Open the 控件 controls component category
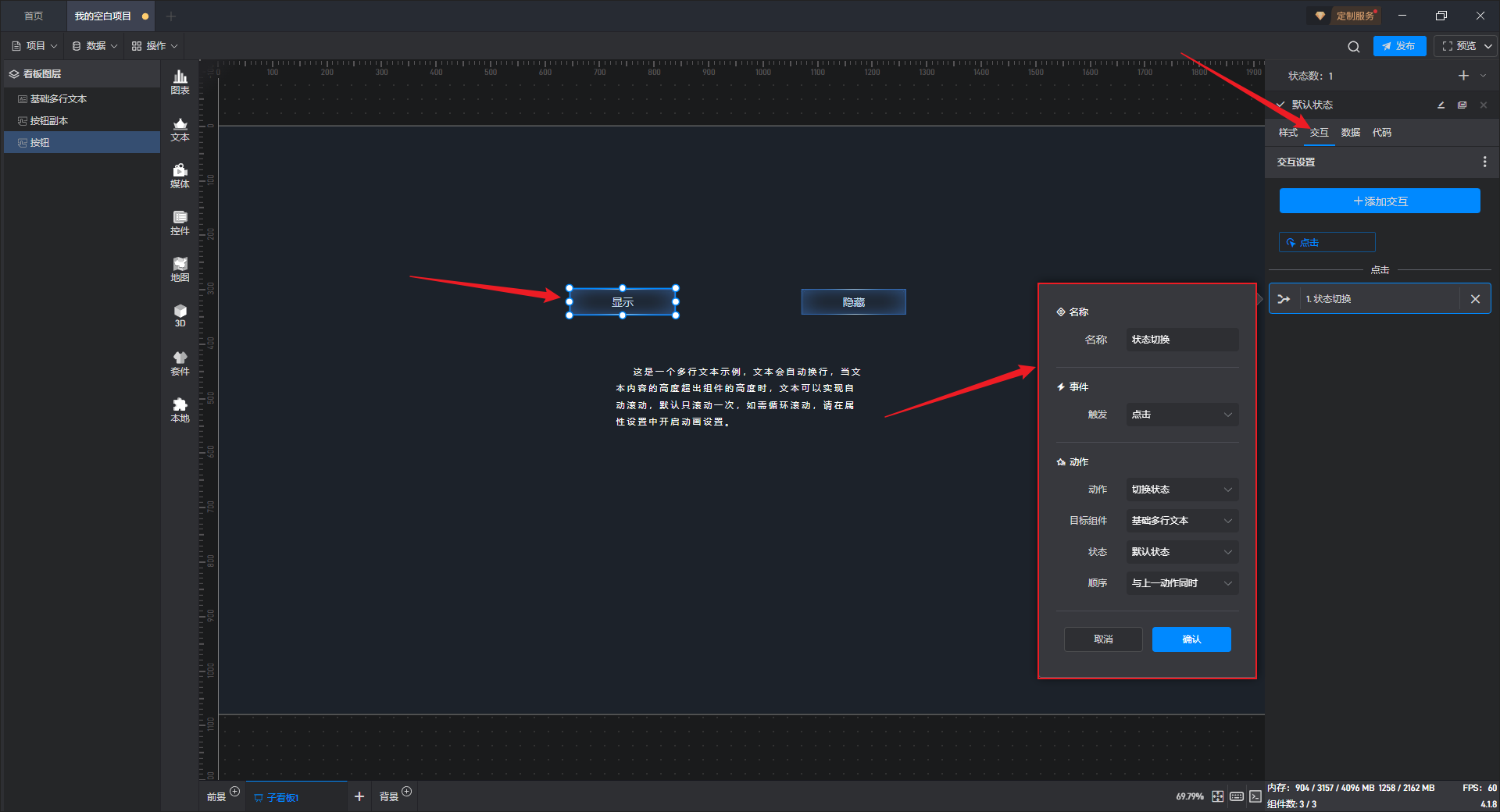 [180, 223]
